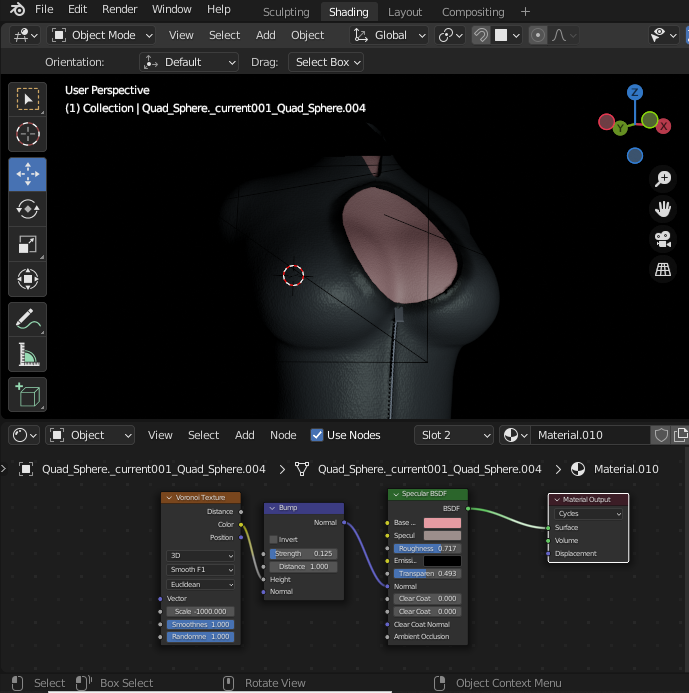Open the snap element options dropdown
Screen dimensions: 689x693
click(506, 35)
